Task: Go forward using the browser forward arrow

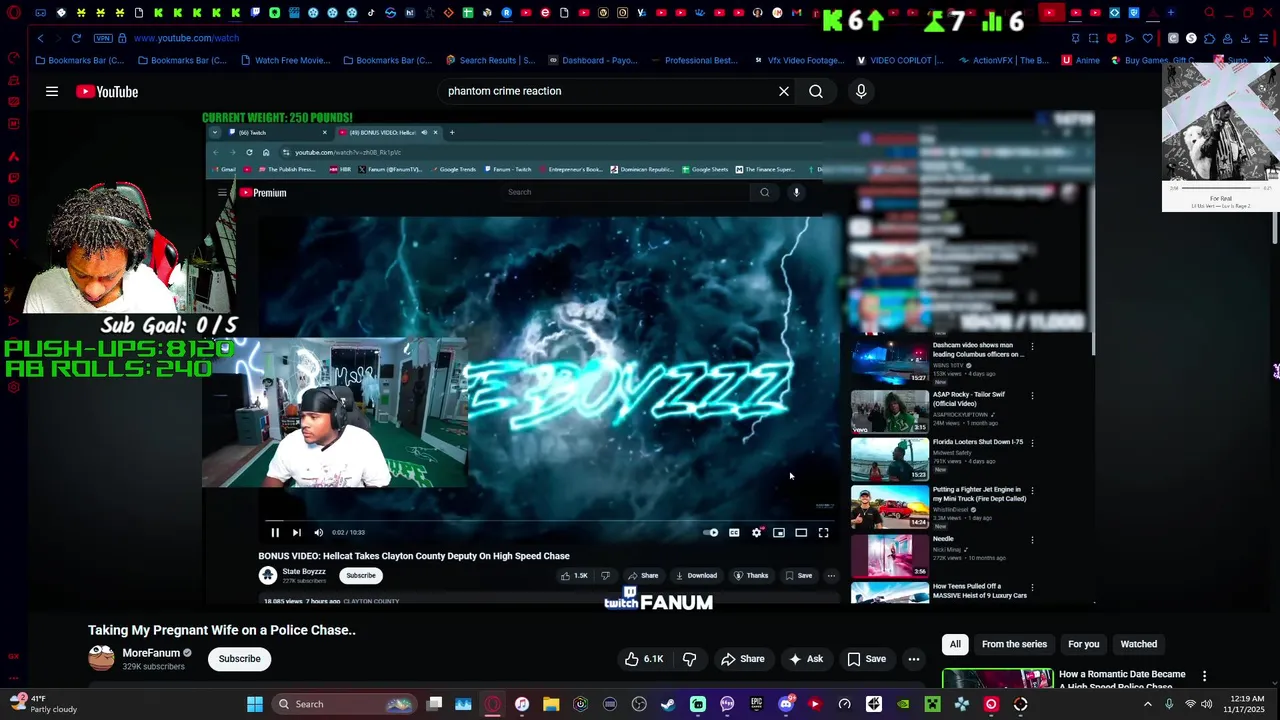Action: [57, 38]
